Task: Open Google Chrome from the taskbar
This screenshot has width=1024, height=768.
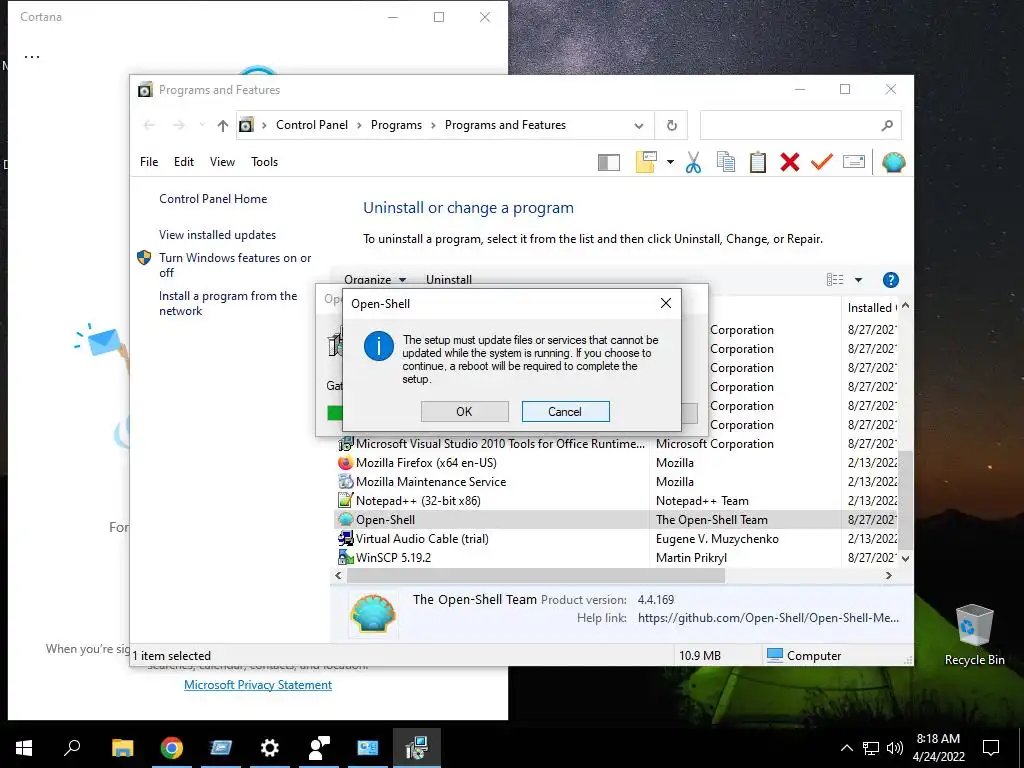Action: coord(172,748)
